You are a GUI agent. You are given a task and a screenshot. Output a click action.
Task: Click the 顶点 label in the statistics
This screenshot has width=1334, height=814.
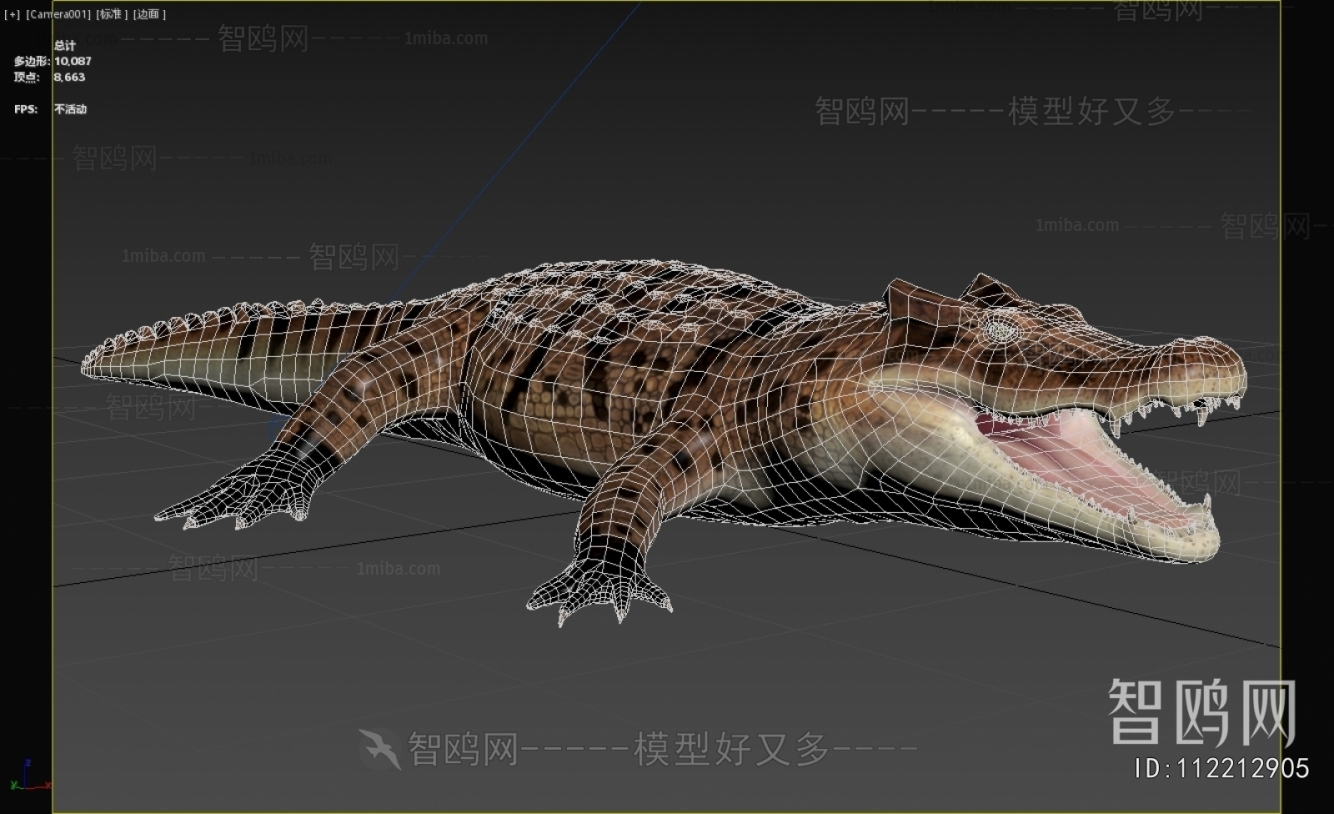(x=27, y=77)
